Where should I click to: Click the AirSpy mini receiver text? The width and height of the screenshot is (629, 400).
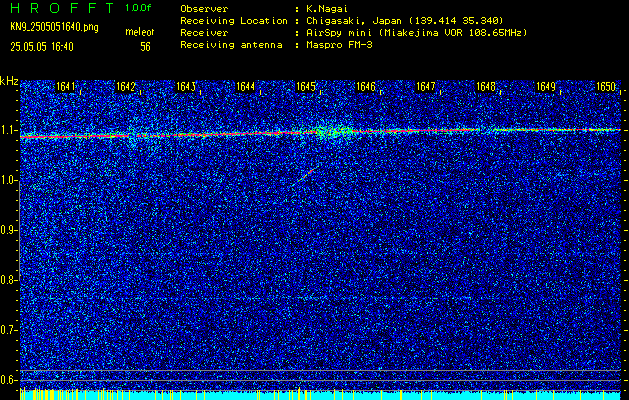pyautogui.click(x=416, y=33)
